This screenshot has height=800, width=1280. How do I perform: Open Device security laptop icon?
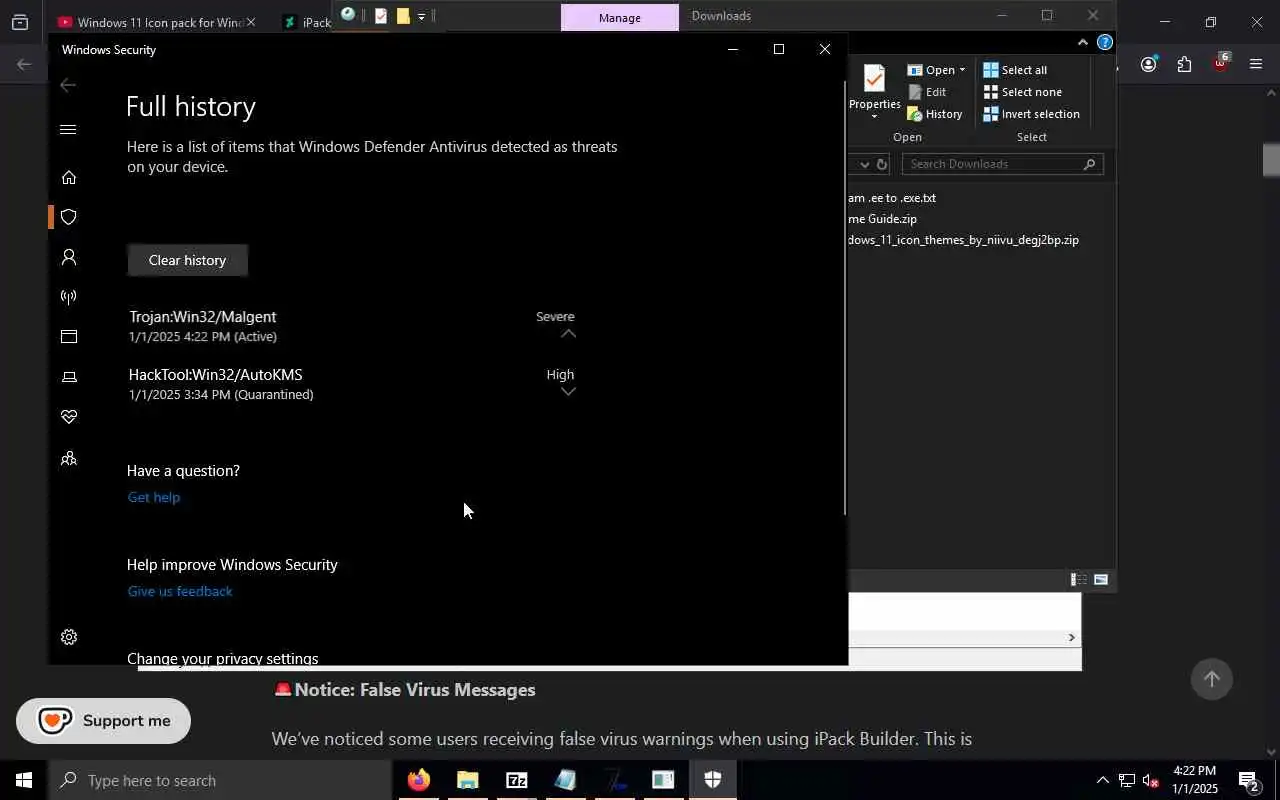point(68,377)
